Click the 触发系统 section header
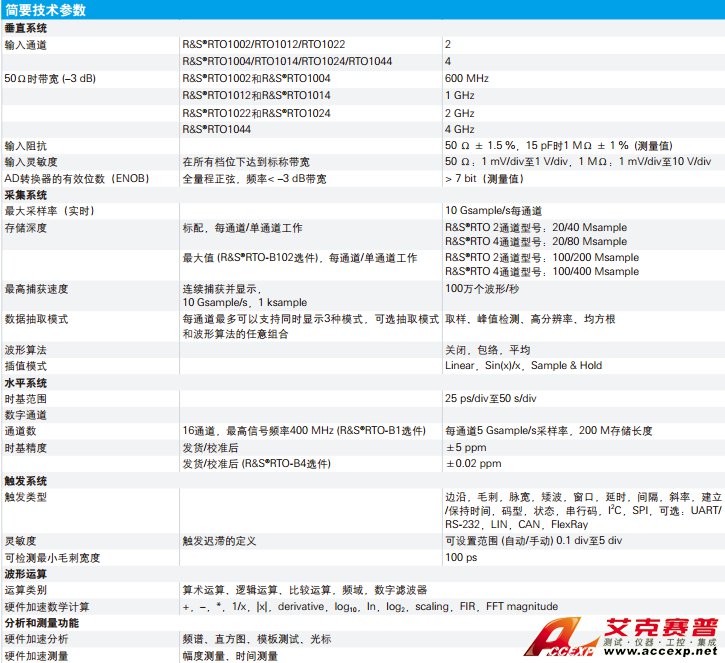 pyautogui.click(x=26, y=481)
